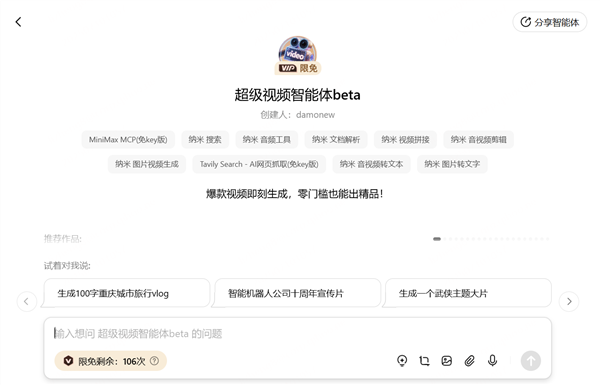Select the 纳米 音视频转文本 tag
The height and width of the screenshot is (385, 600).
pos(371,164)
